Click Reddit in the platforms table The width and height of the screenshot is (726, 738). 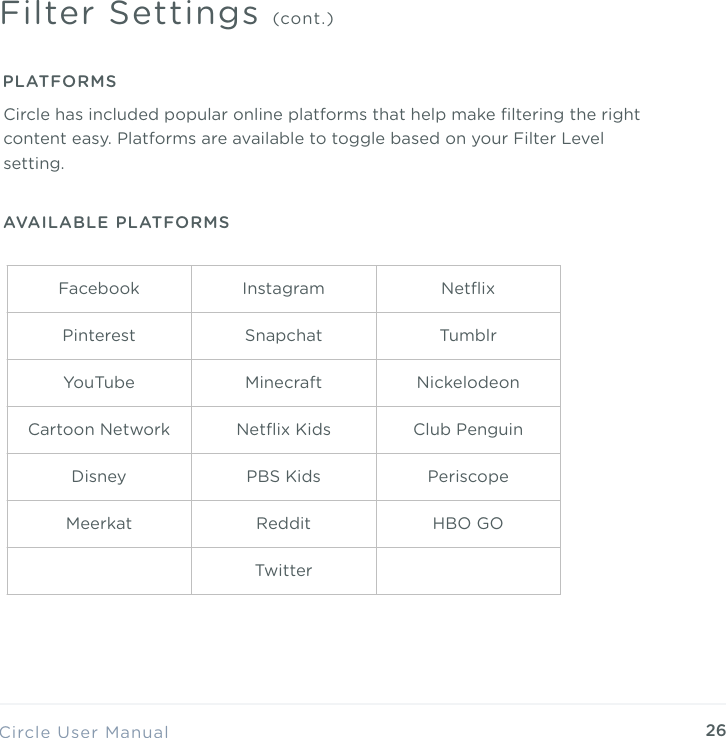[283, 524]
